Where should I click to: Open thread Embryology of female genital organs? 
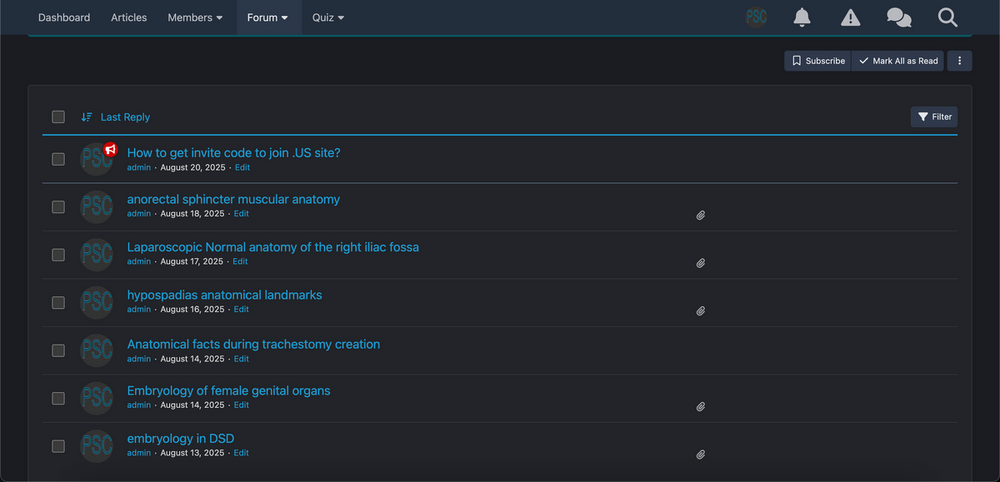[x=228, y=390]
